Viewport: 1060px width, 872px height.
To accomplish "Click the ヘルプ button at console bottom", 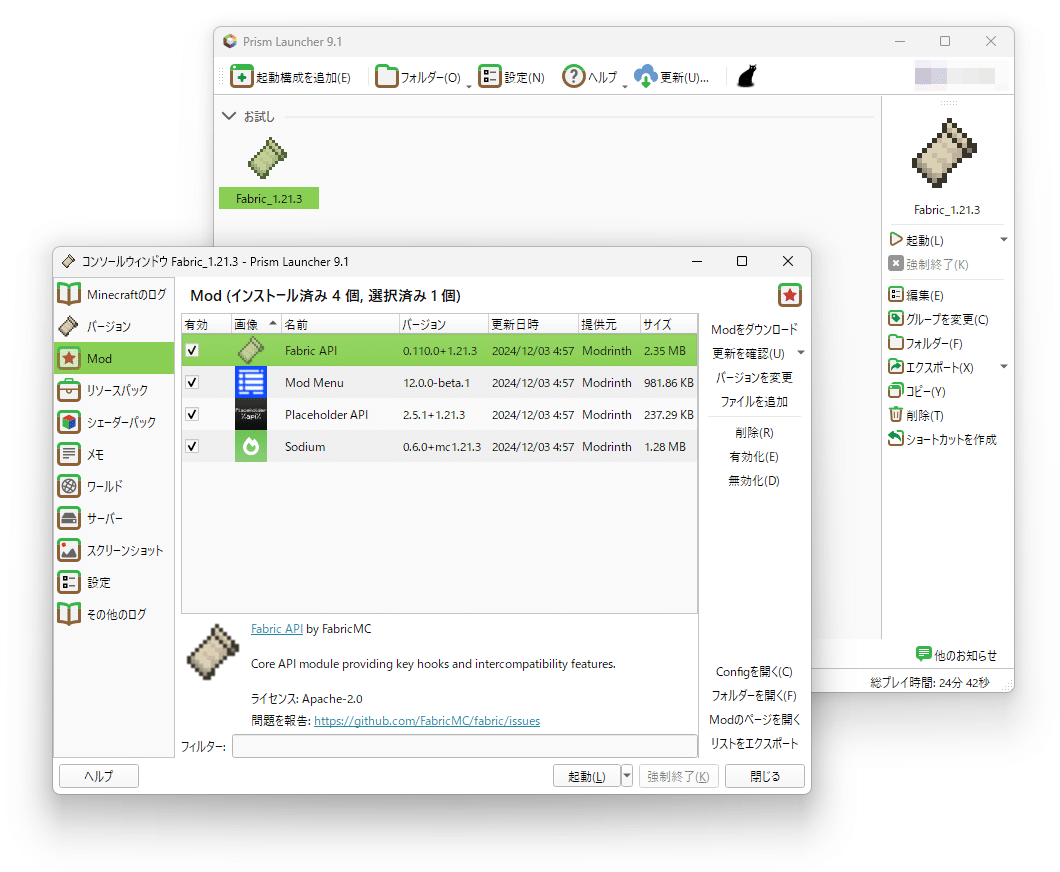I will 99,776.
